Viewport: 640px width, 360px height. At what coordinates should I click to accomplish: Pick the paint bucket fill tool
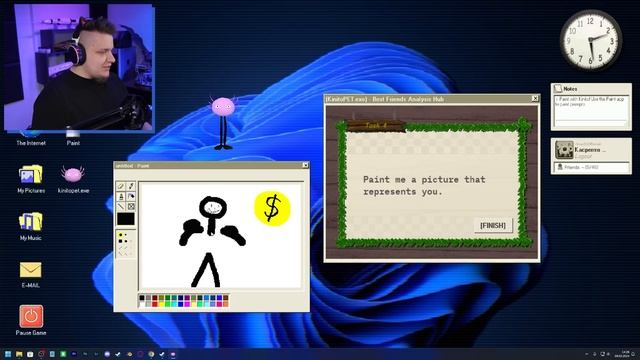click(x=131, y=196)
